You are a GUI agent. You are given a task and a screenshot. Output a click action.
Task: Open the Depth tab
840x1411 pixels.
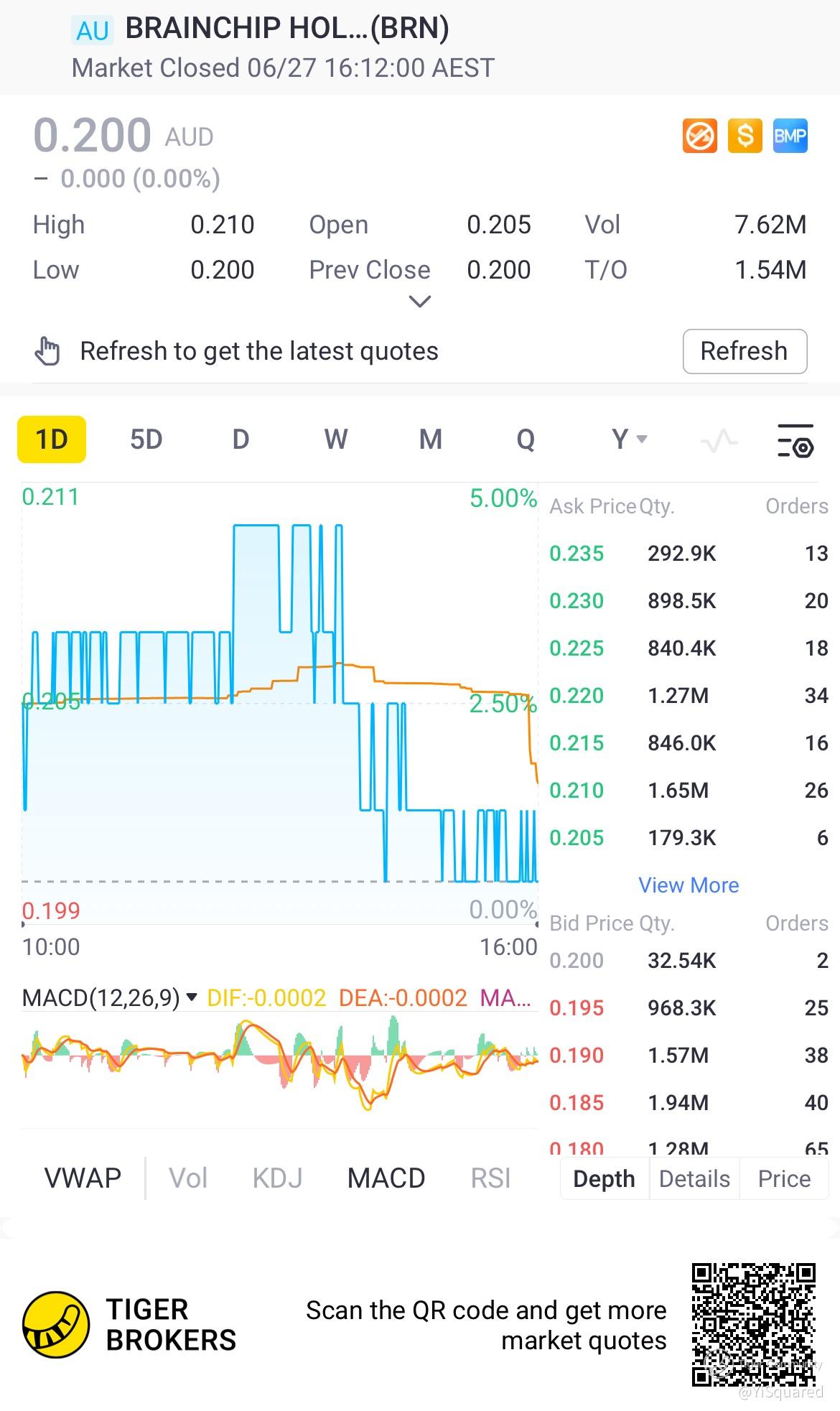click(605, 1178)
